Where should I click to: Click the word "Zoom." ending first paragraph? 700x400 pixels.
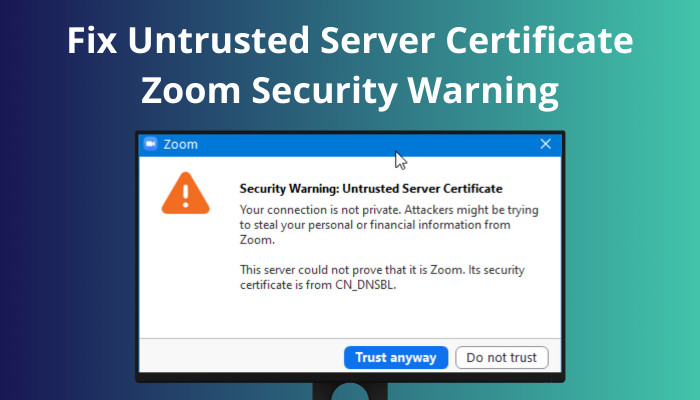coord(257,240)
